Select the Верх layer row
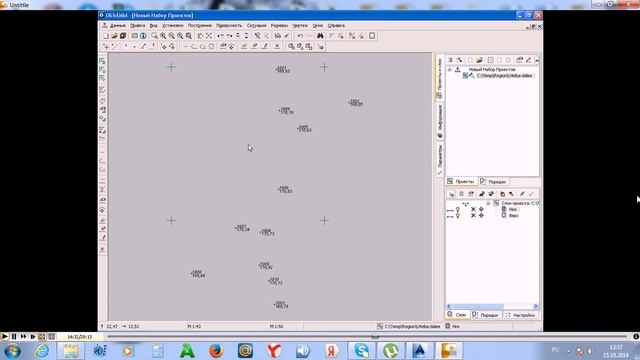640x360 pixels. (x=513, y=216)
